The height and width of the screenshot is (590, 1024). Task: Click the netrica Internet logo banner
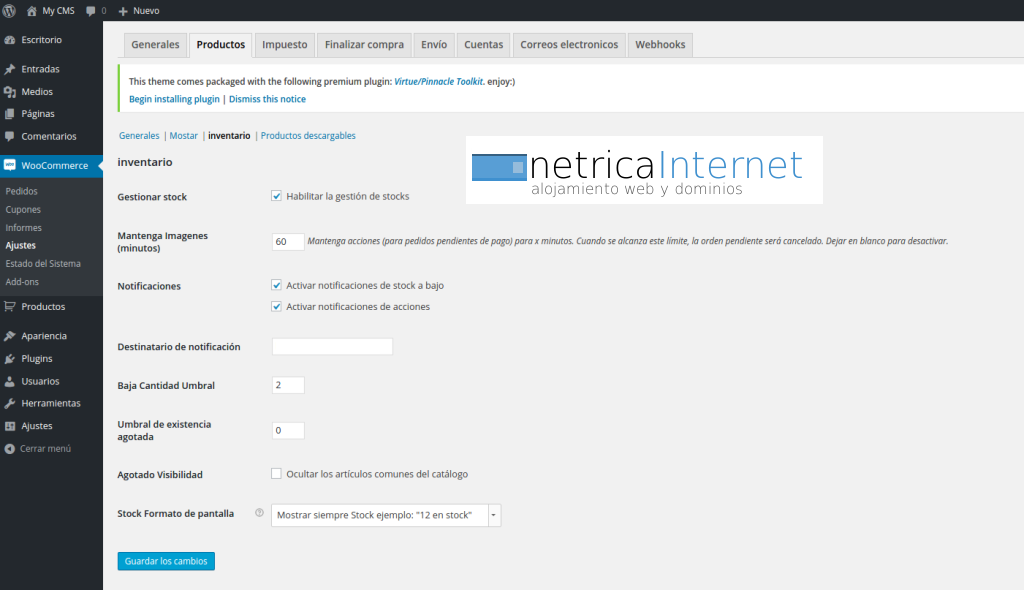[x=644, y=170]
